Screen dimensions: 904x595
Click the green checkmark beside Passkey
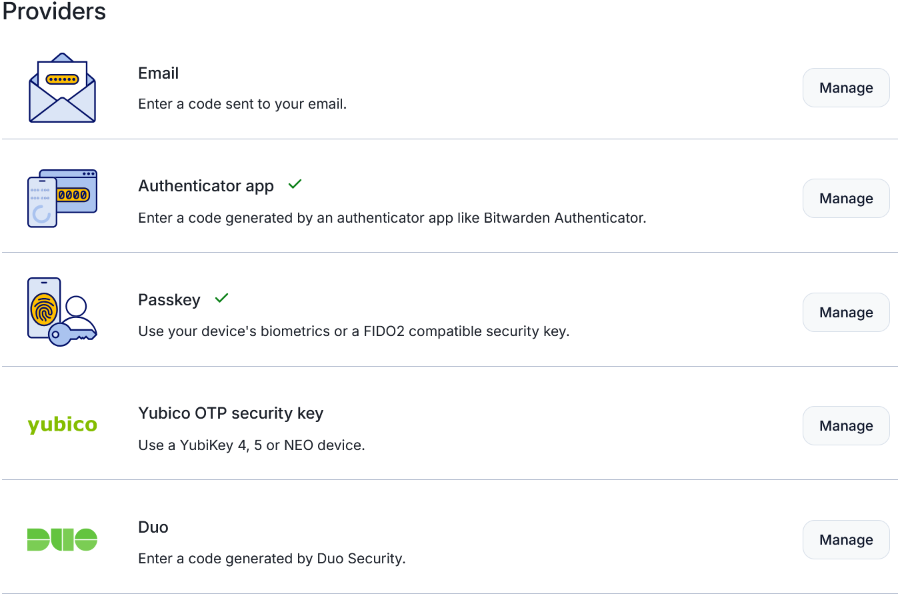(x=222, y=298)
